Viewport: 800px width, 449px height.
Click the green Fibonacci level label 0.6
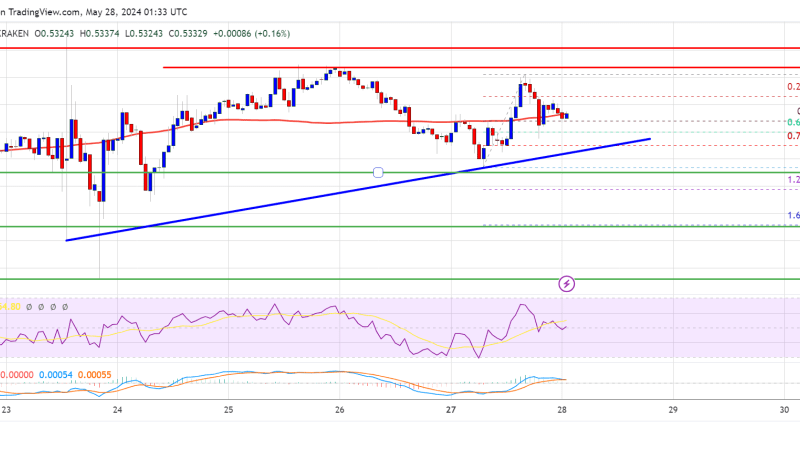[x=793, y=122]
